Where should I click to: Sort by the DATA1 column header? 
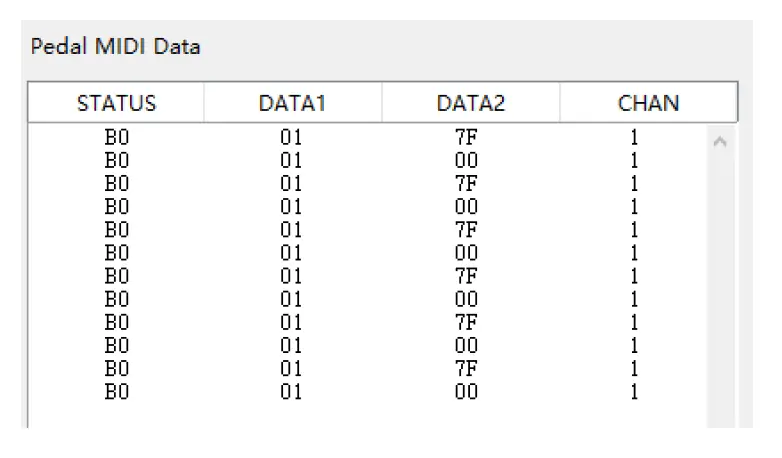click(292, 103)
